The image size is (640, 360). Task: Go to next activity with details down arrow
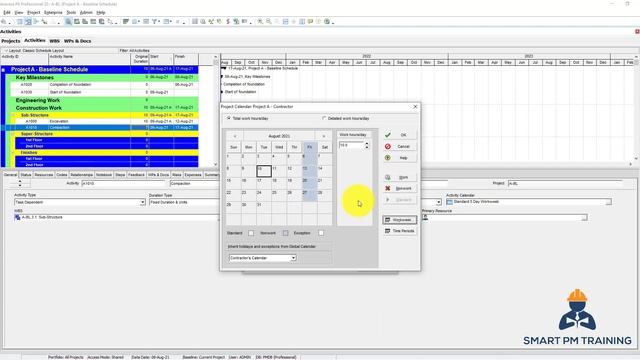pos(20,185)
